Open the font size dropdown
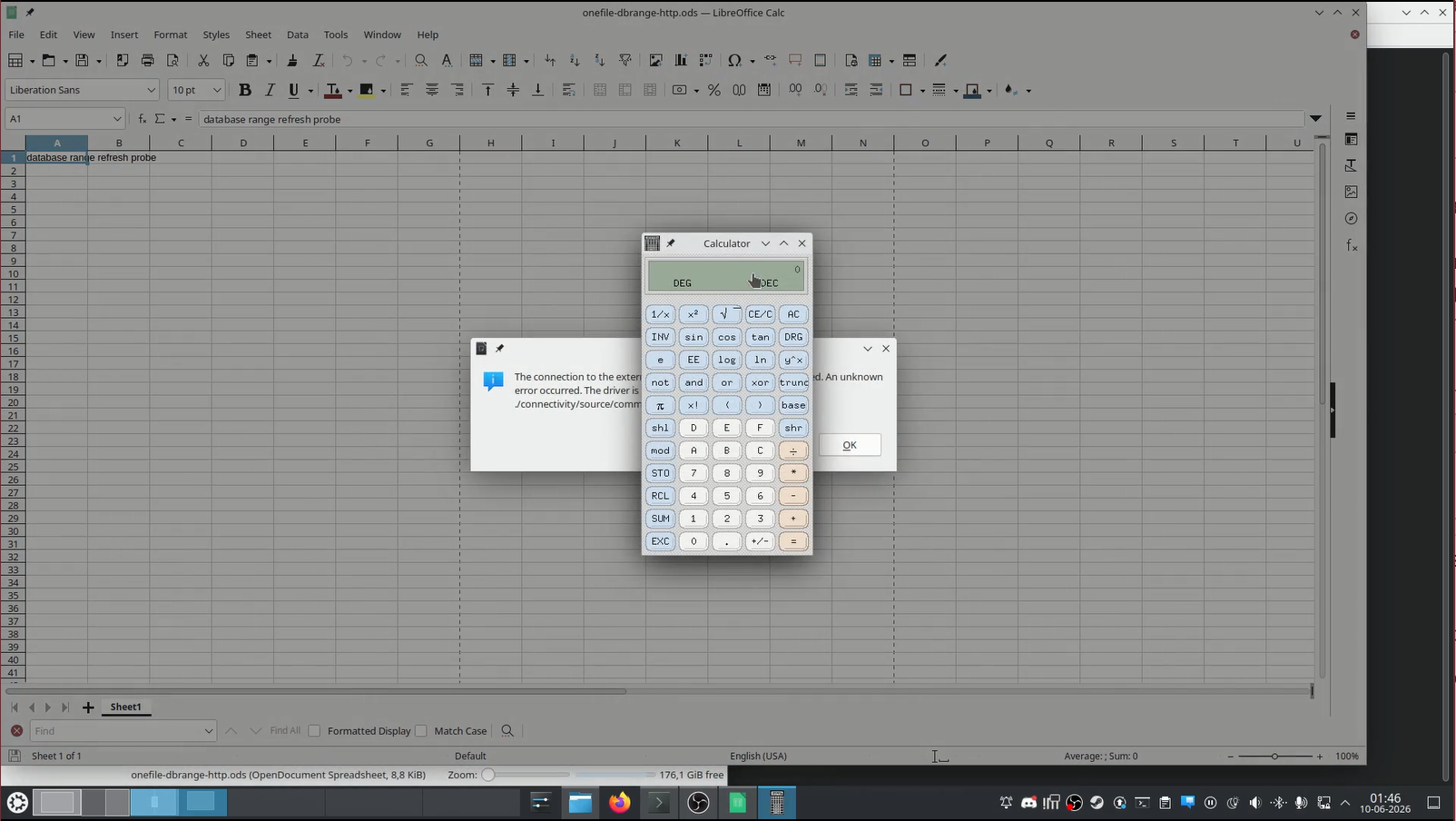 coord(217,90)
